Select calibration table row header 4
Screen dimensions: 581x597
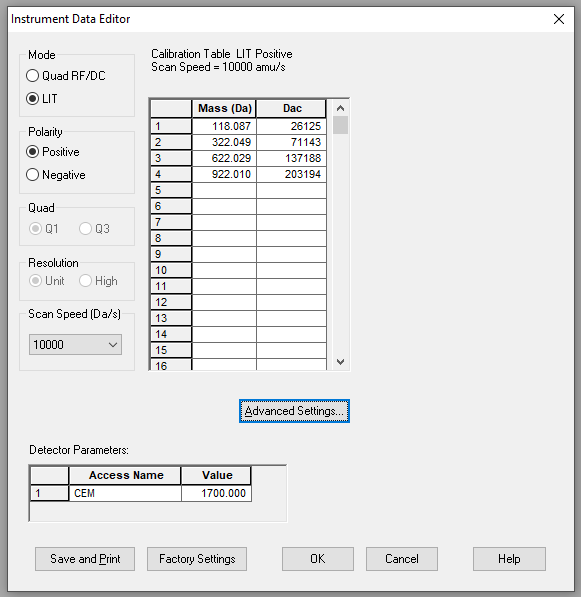pyautogui.click(x=171, y=174)
